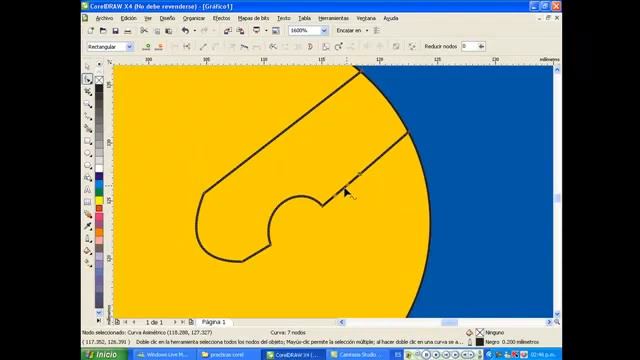640x360 pixels.
Task: Open the Ventana menu
Action: coord(366,18)
